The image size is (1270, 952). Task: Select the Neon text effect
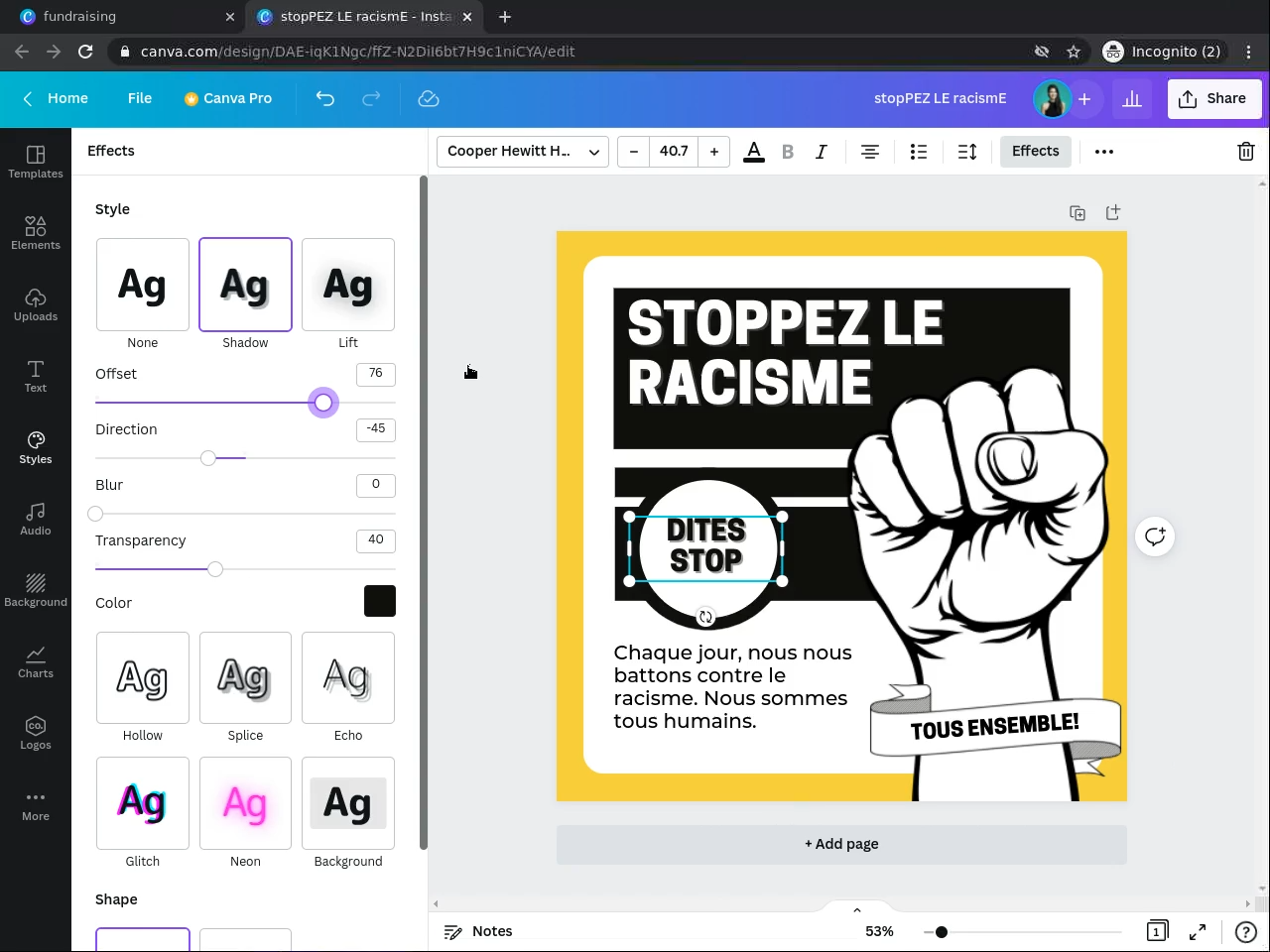[x=245, y=803]
